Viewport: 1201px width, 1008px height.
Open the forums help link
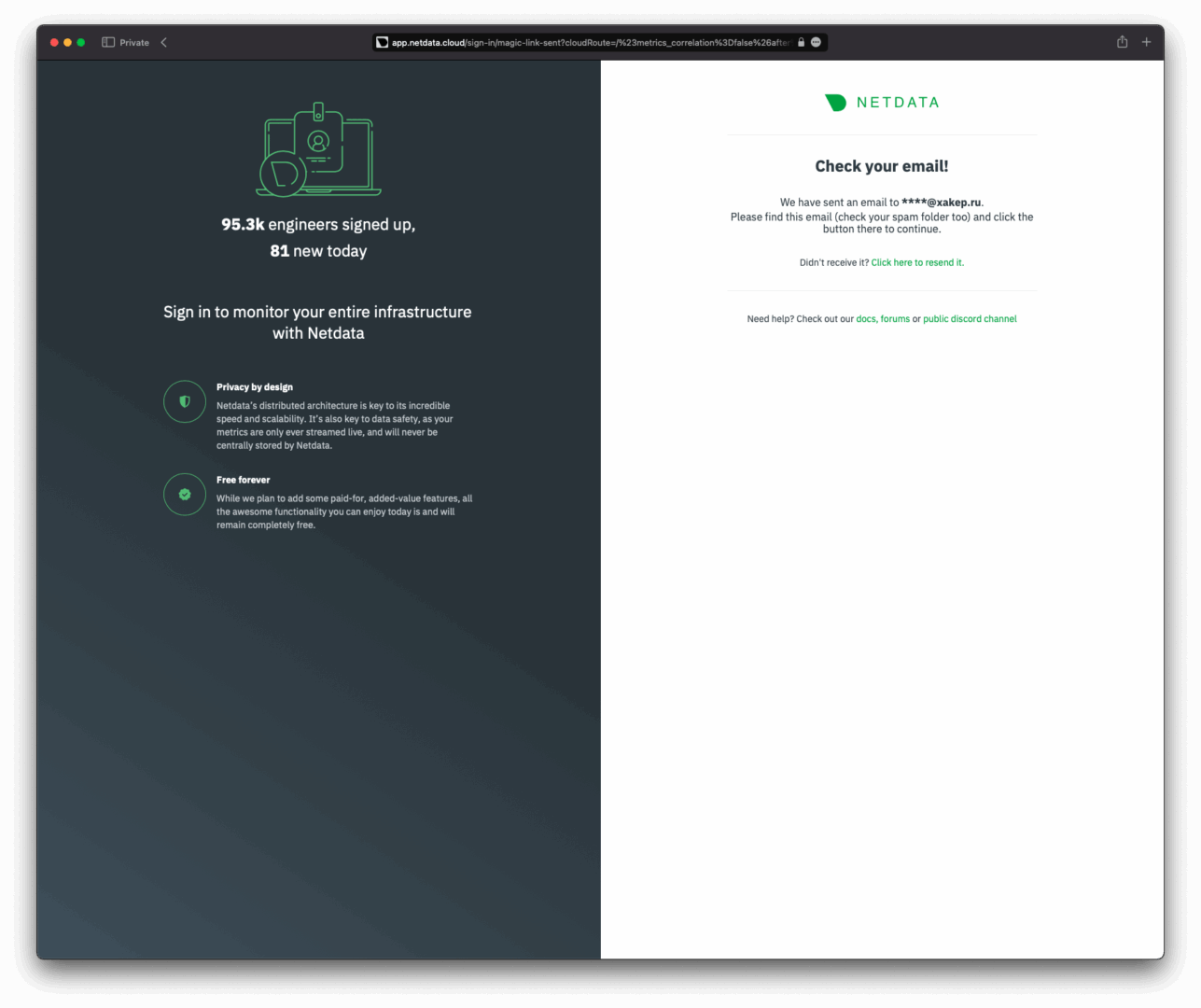click(895, 319)
